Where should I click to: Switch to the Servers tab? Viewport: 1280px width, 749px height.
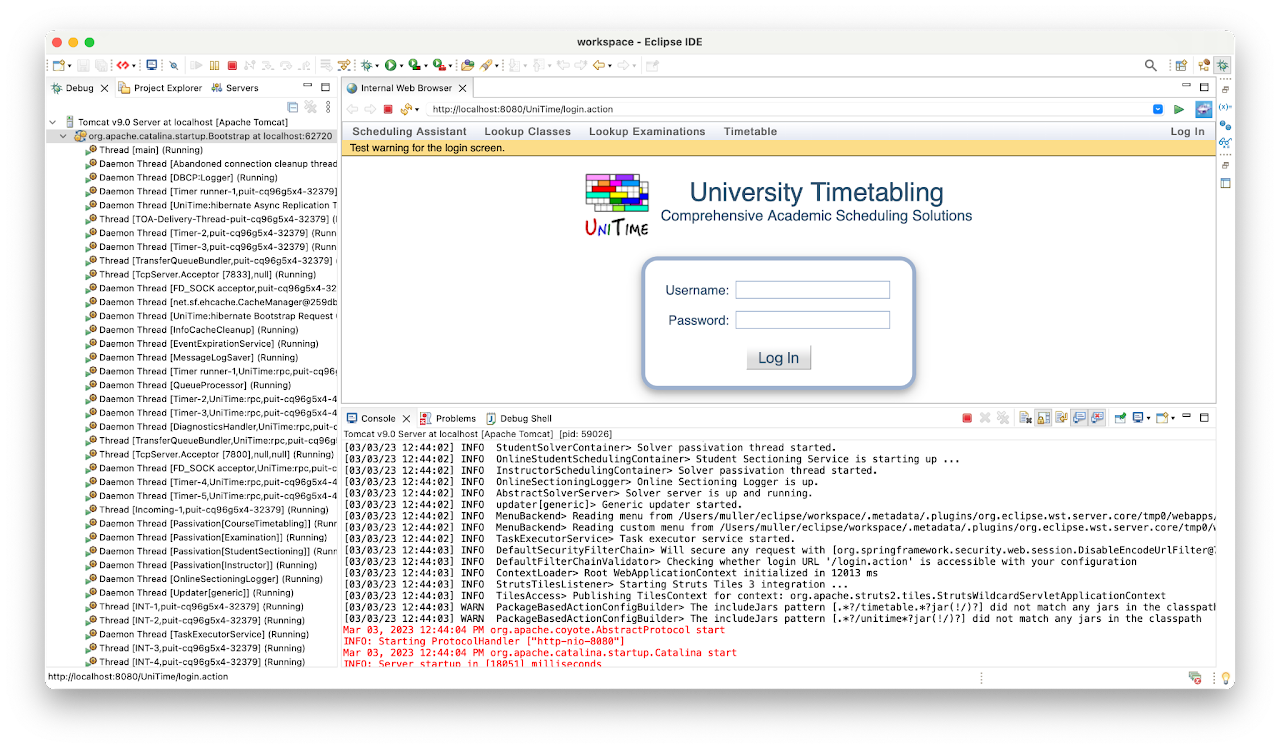[x=235, y=88]
